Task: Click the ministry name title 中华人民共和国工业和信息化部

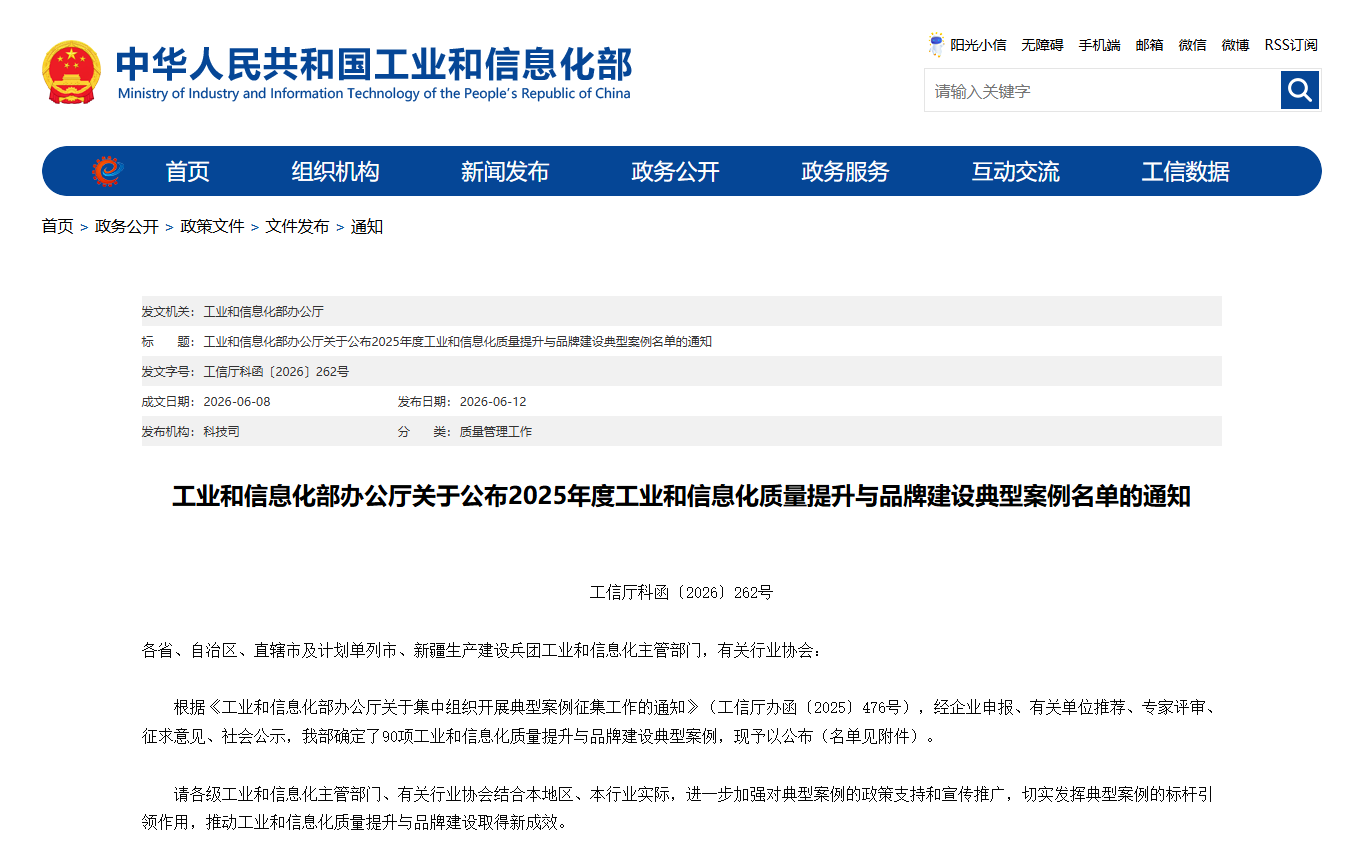Action: (374, 64)
